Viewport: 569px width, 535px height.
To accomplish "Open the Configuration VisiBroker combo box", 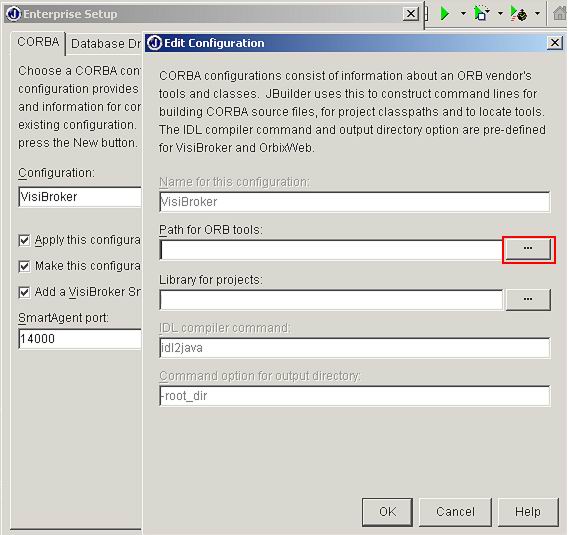I will (80, 197).
